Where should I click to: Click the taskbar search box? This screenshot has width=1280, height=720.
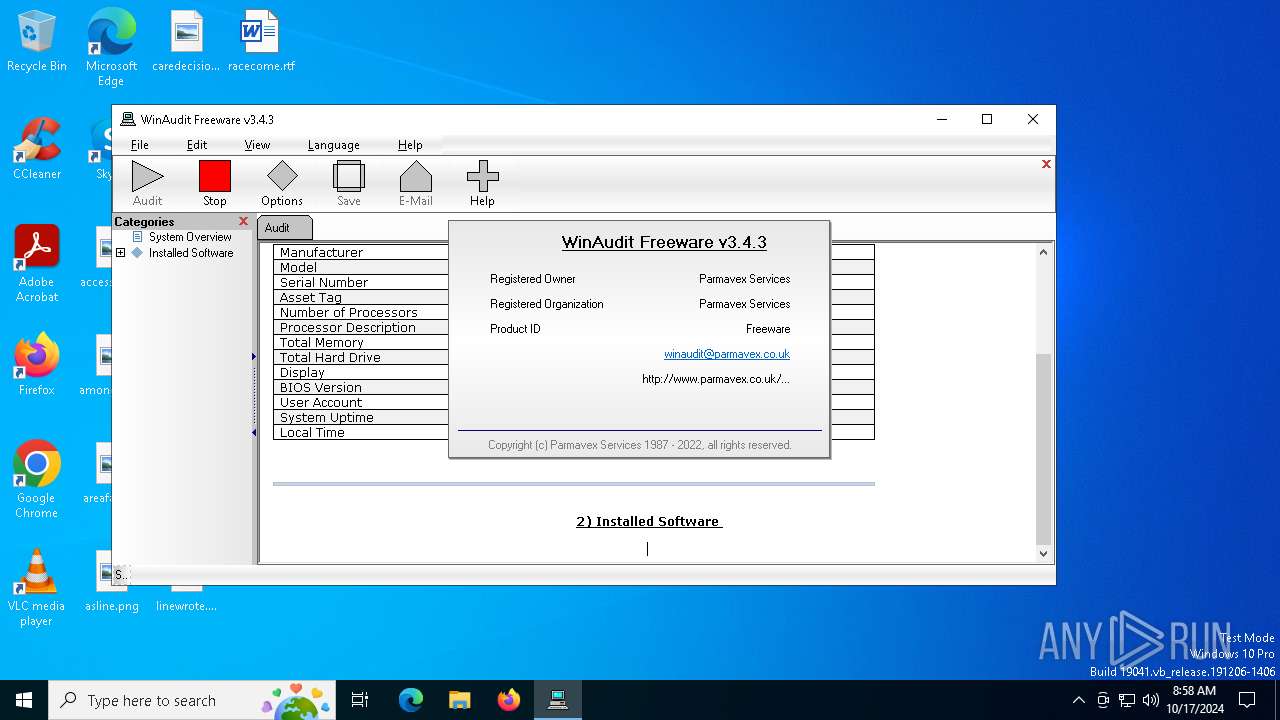click(194, 700)
